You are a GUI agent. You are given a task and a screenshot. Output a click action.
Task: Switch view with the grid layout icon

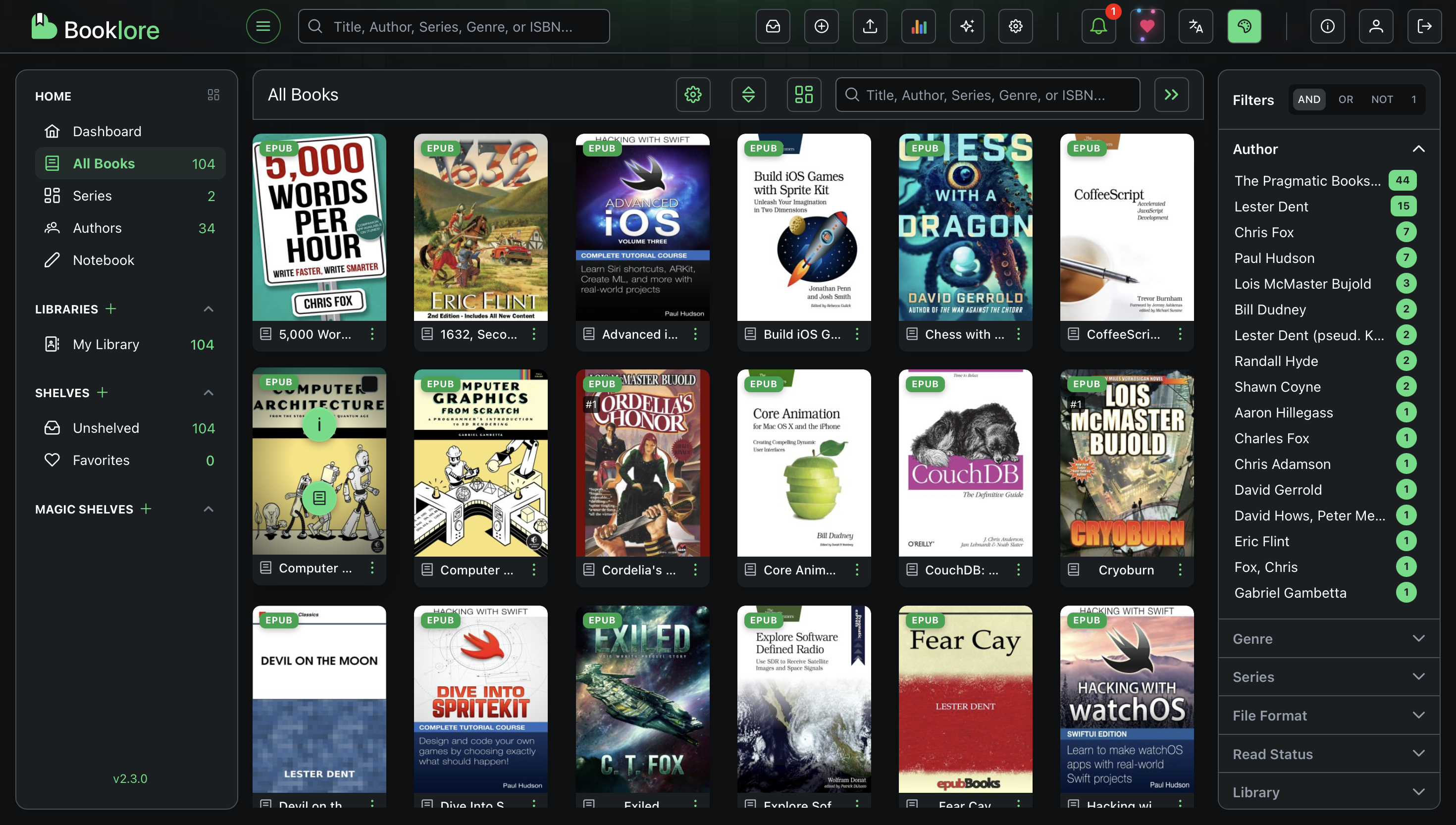click(x=804, y=95)
